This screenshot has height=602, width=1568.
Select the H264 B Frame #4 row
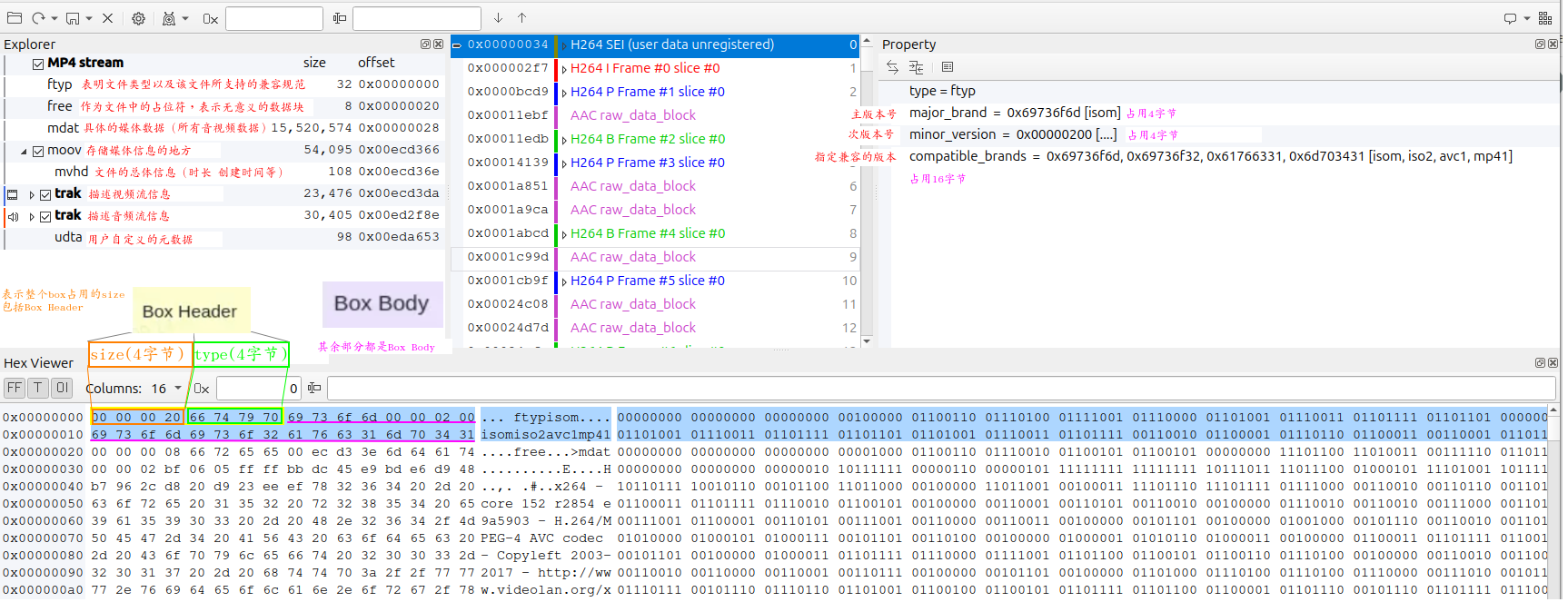click(655, 233)
